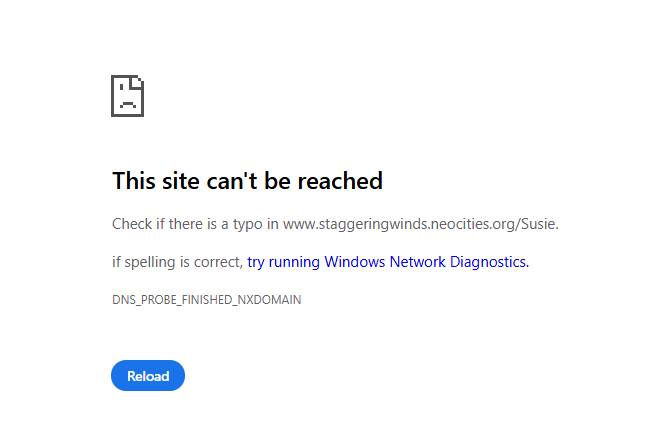Click the sad page error icon
Viewport: 668px width, 439px height.
point(127,95)
